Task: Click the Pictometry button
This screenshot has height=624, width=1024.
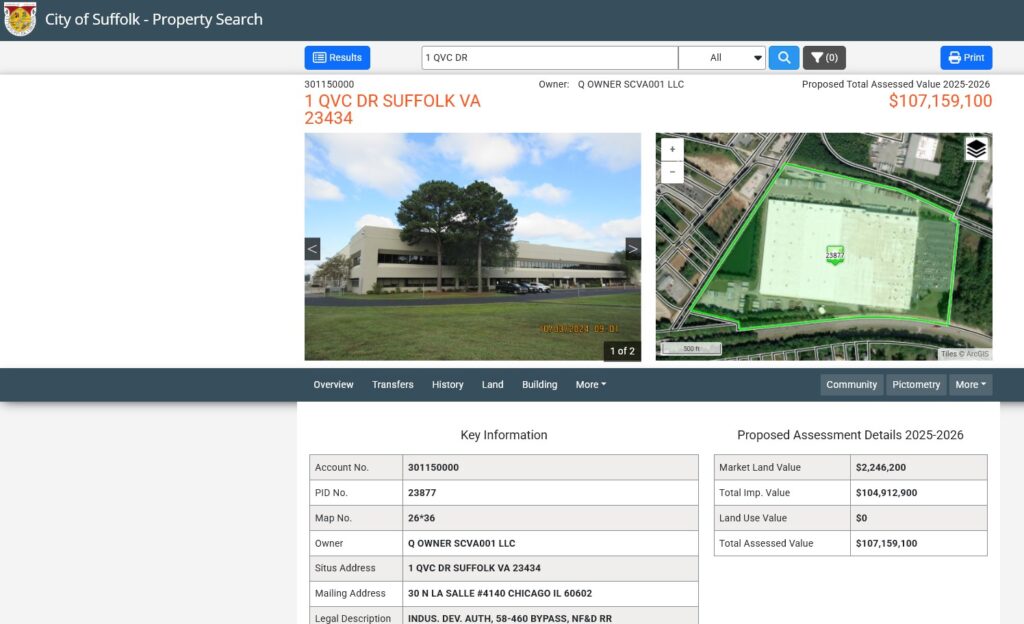Action: (916, 384)
